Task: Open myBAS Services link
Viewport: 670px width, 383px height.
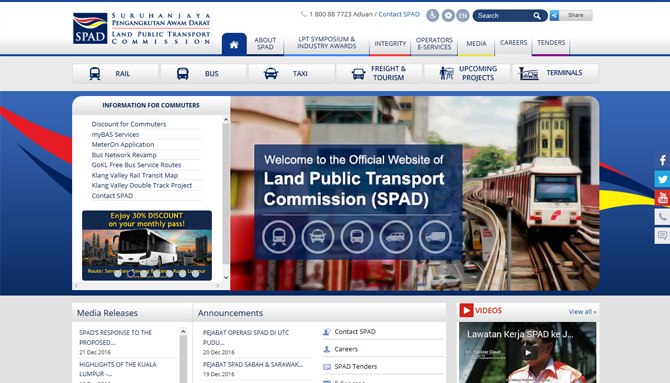Action: click(115, 134)
